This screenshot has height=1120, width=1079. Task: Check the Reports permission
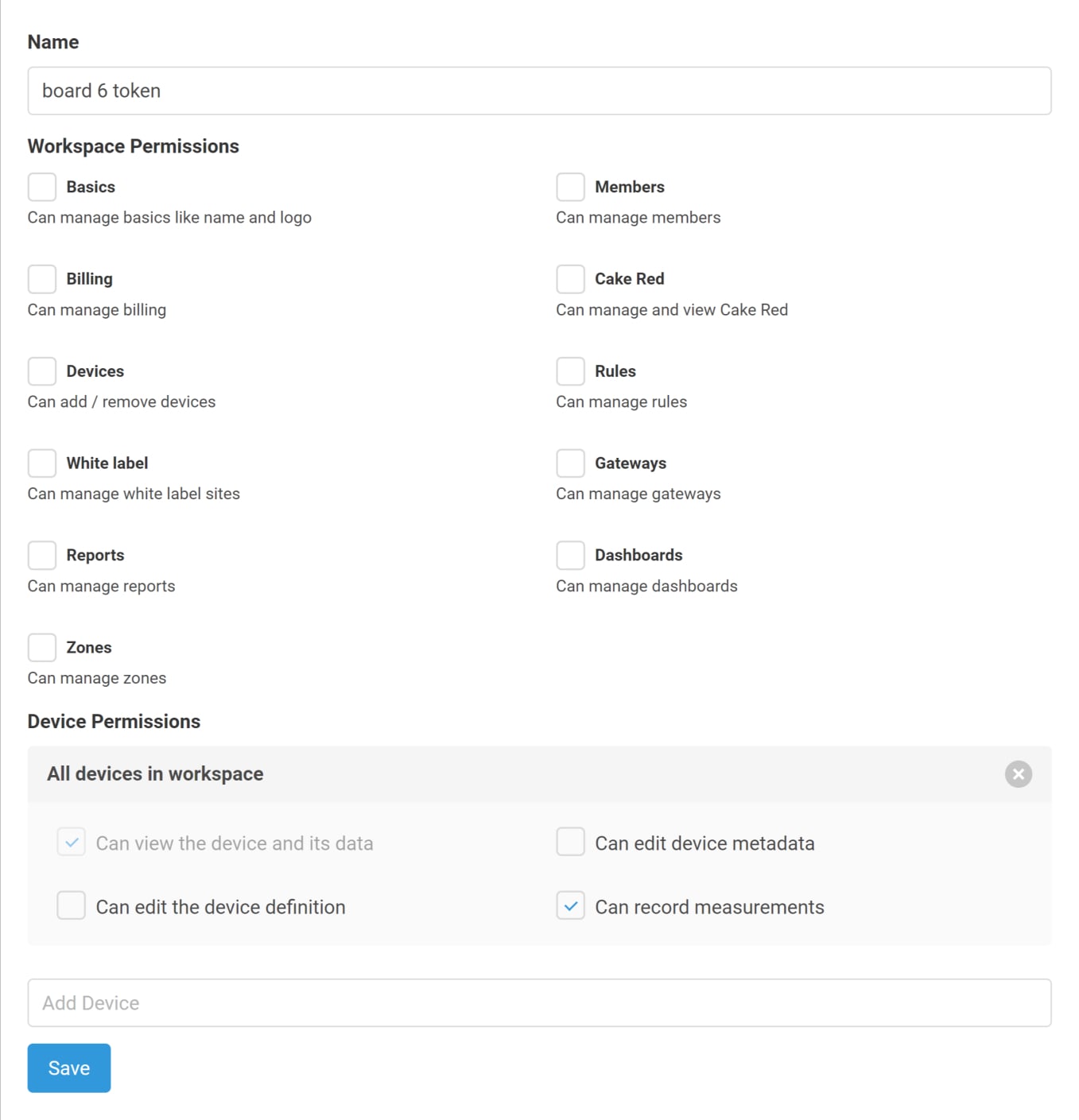[41, 555]
